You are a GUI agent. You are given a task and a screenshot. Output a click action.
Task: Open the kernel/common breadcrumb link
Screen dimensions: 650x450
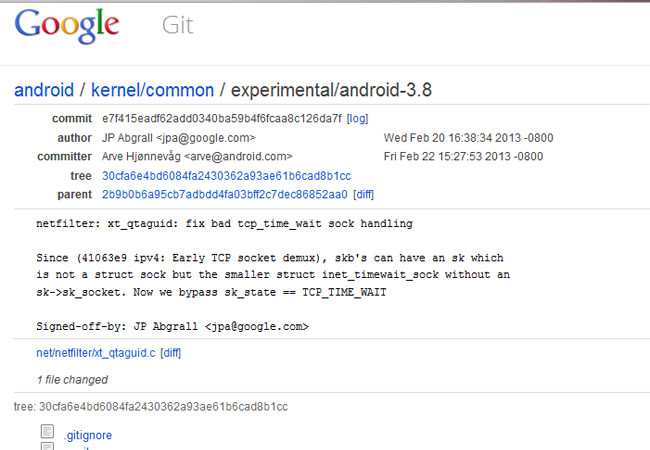152,90
